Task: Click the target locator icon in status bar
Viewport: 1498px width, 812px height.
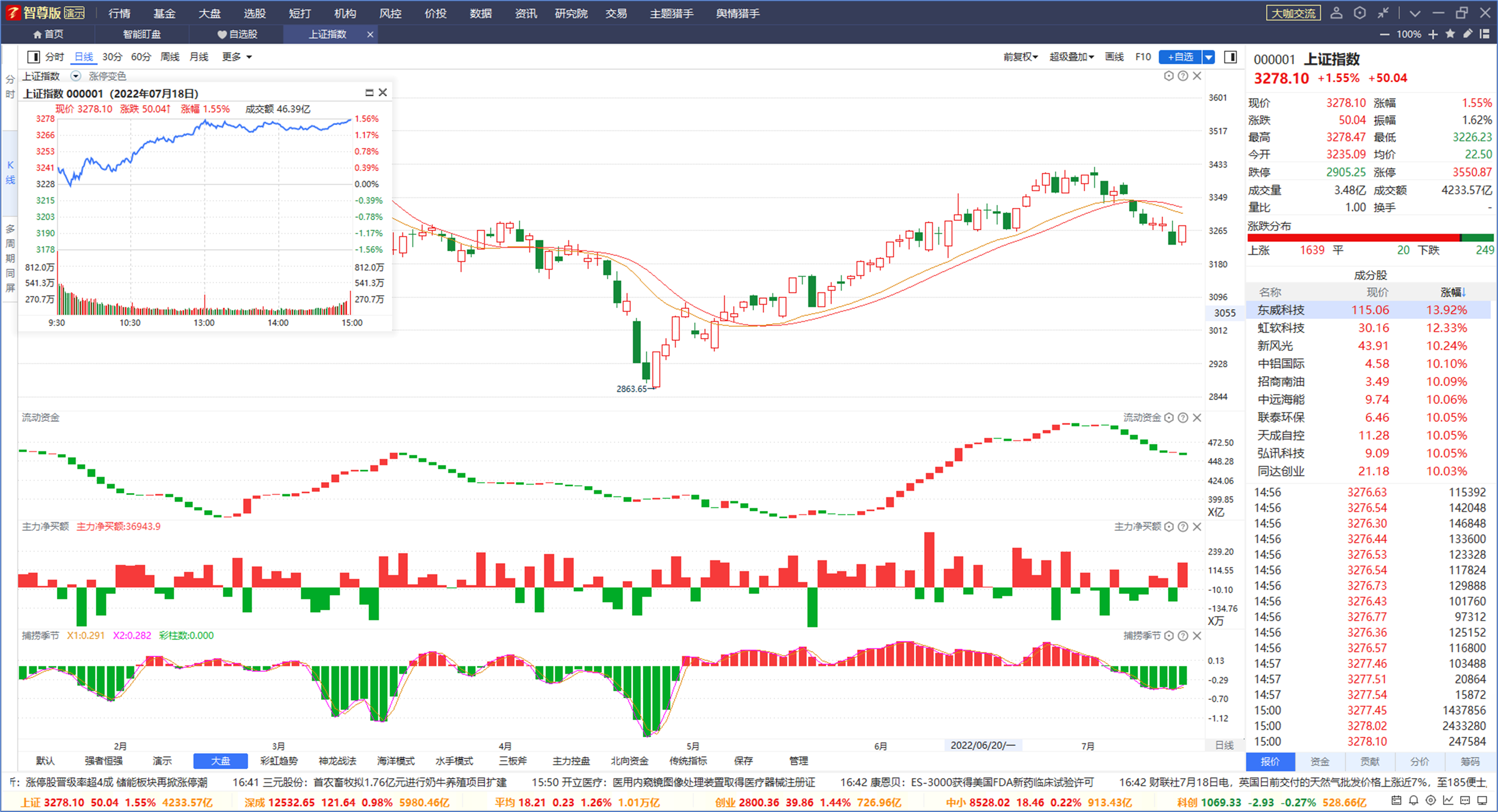Action: (x=1431, y=801)
